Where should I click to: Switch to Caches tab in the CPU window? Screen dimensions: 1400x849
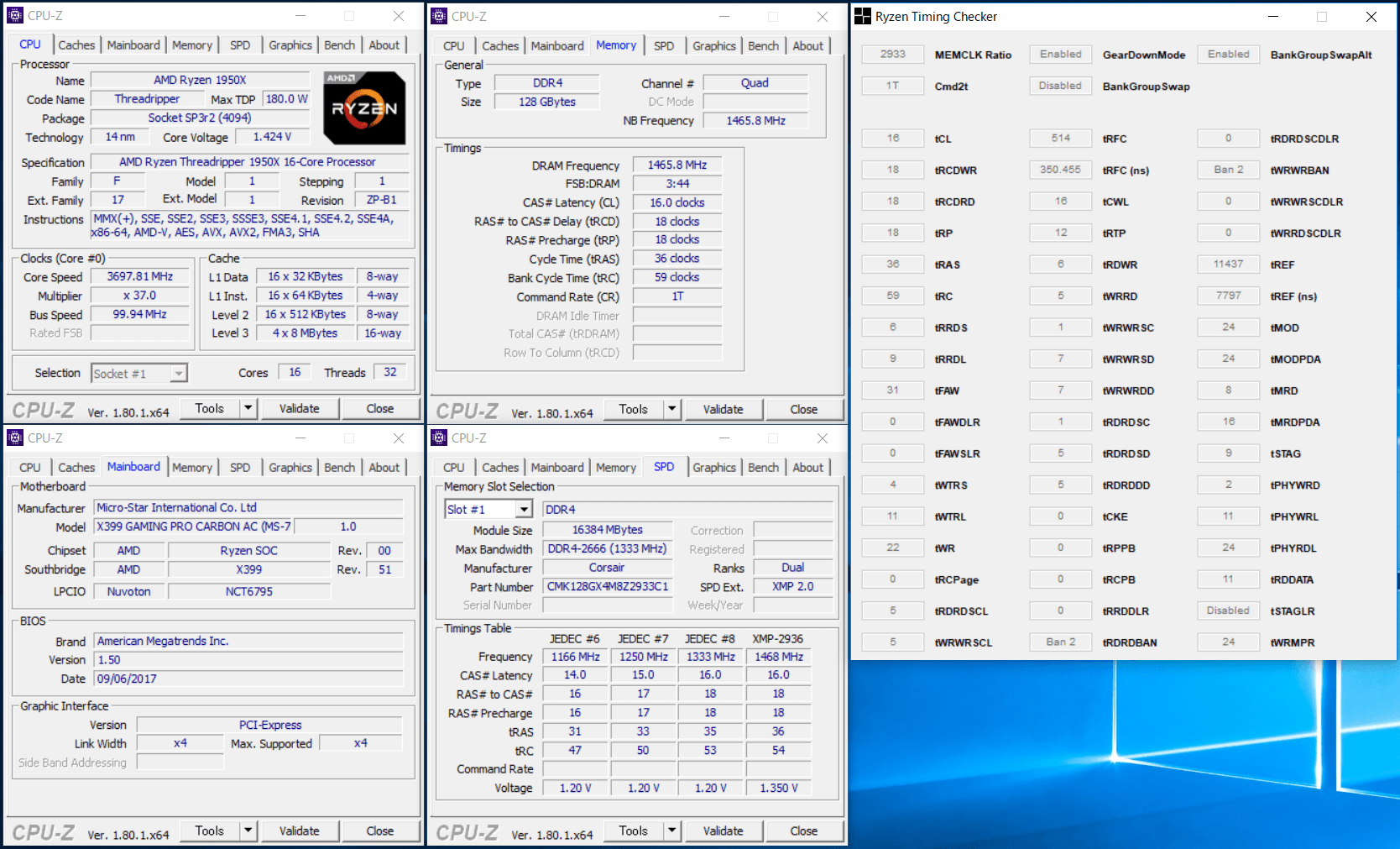pyautogui.click(x=76, y=45)
